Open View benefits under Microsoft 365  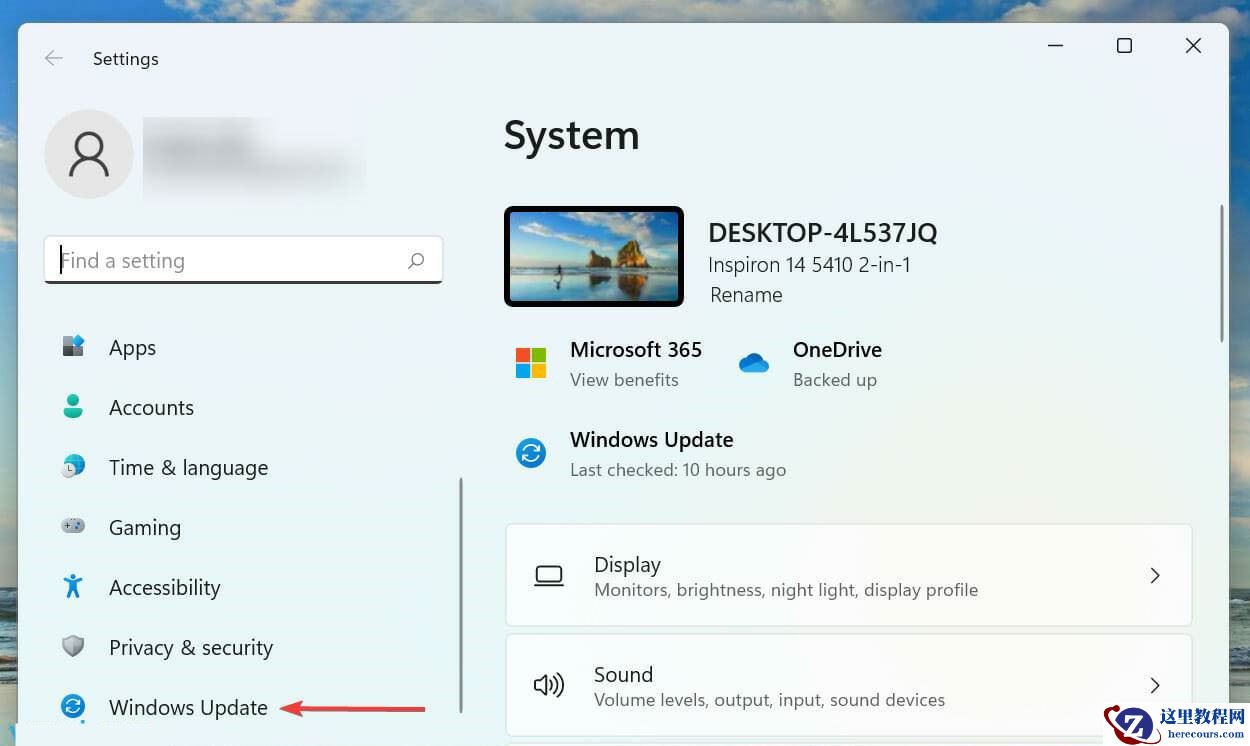624,380
